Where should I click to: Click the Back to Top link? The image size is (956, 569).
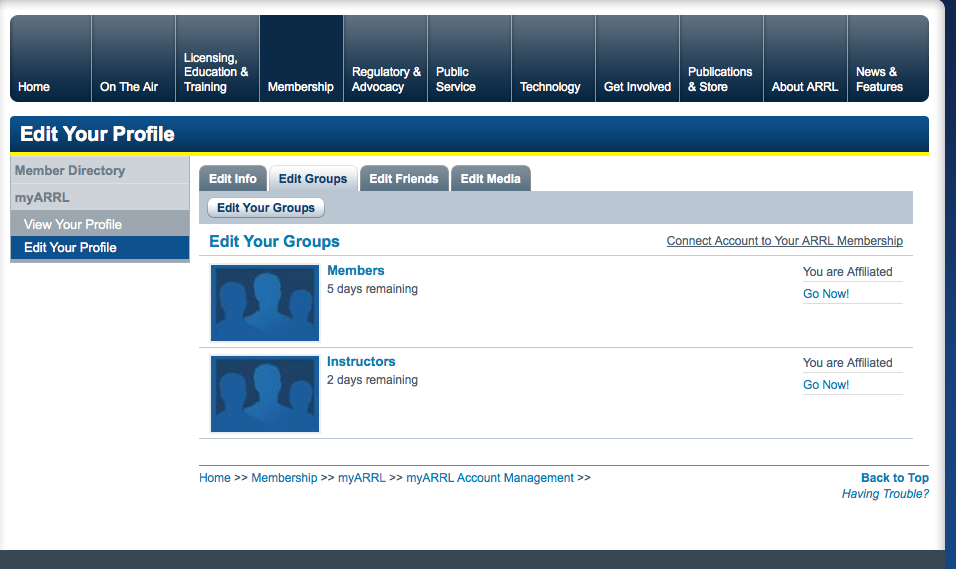895,478
